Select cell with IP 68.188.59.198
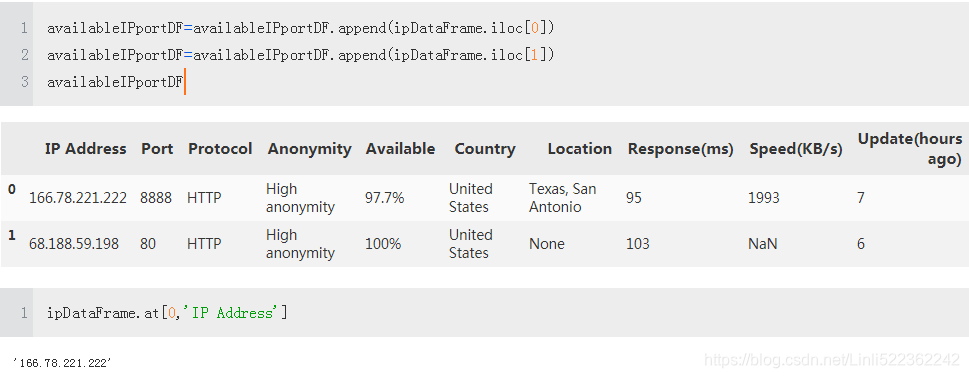Viewport: 969px width, 378px height. 74,244
